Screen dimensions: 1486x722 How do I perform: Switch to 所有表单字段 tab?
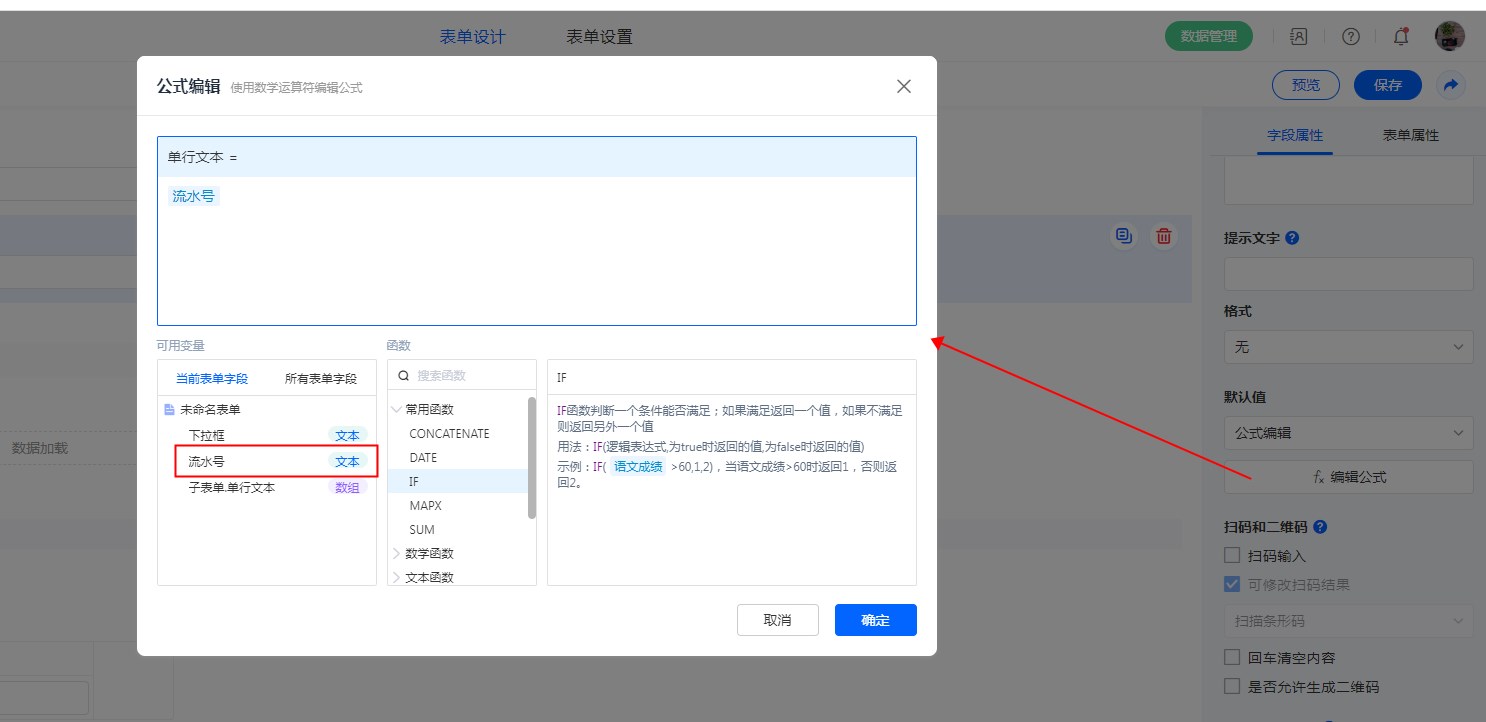(x=320, y=379)
